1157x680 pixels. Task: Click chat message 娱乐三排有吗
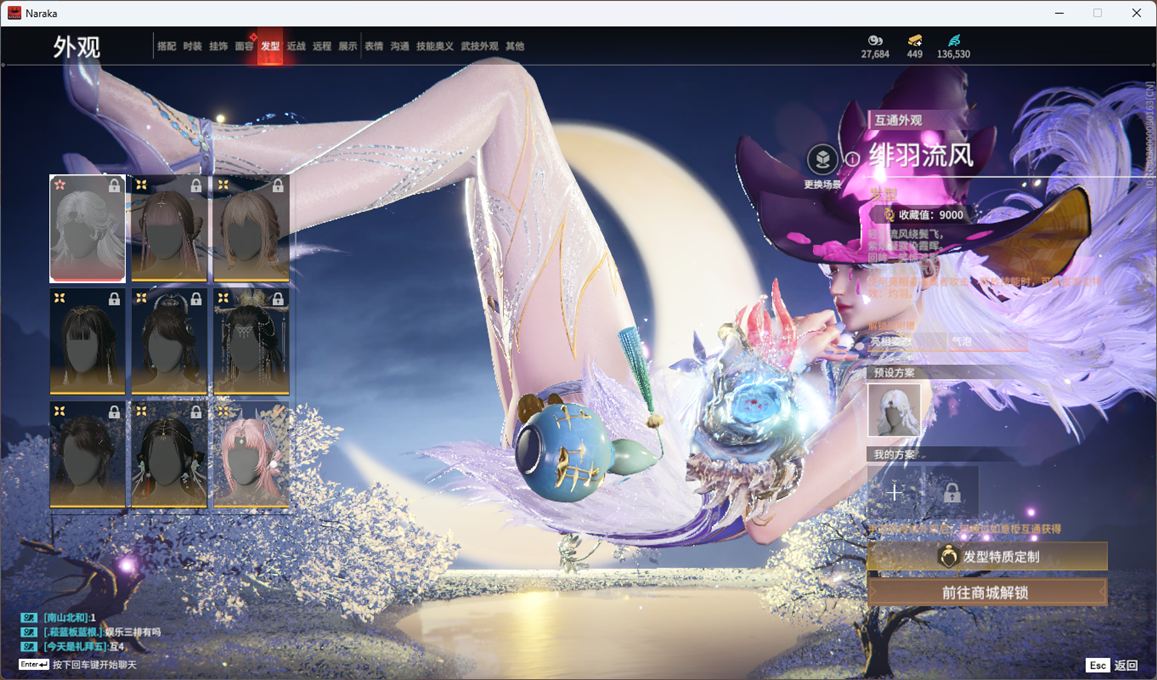[132, 632]
